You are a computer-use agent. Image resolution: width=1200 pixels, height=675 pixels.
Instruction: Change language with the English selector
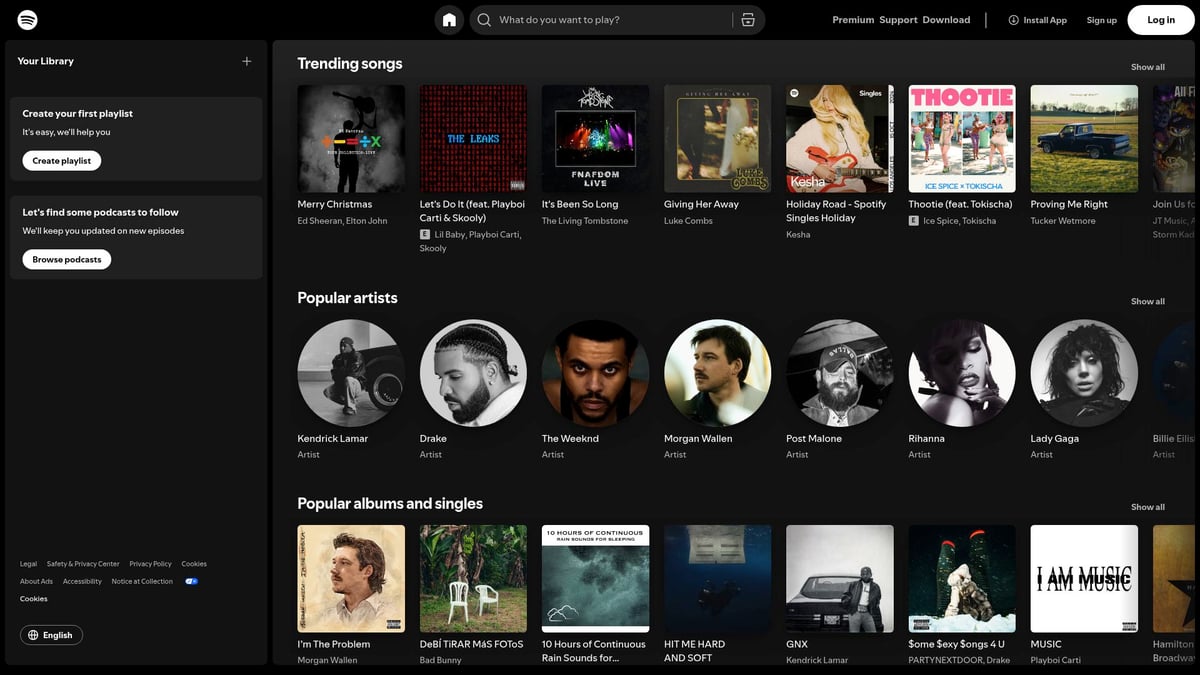click(51, 634)
